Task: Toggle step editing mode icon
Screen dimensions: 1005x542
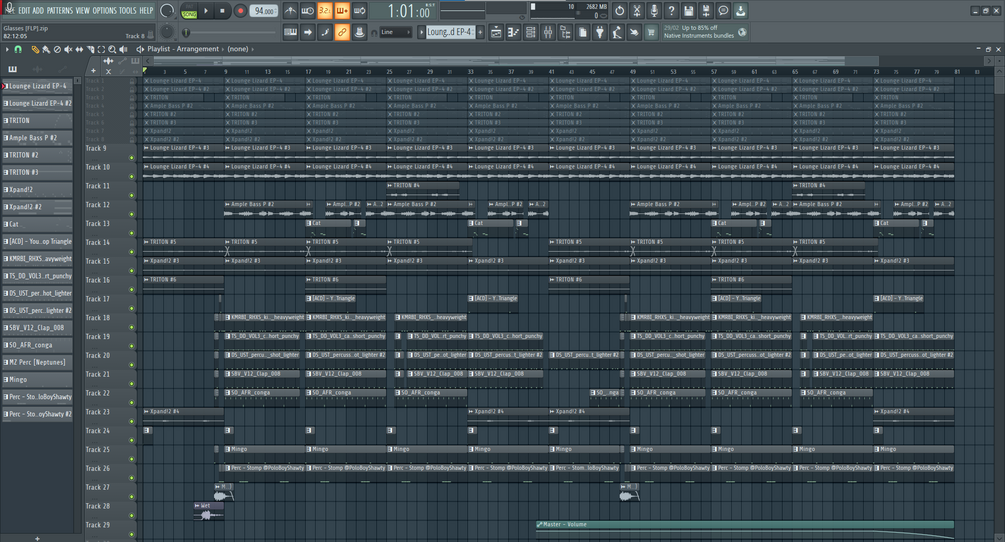Action: click(x=325, y=32)
